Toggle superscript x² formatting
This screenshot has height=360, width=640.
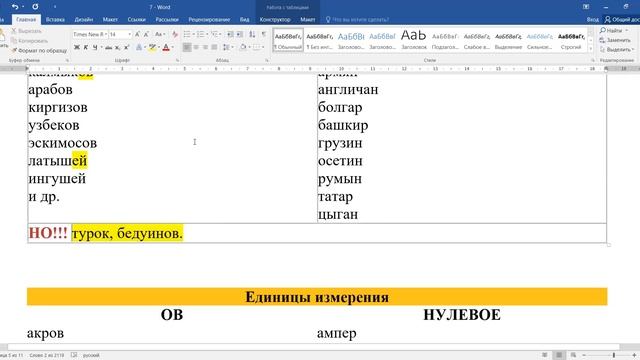(127, 48)
